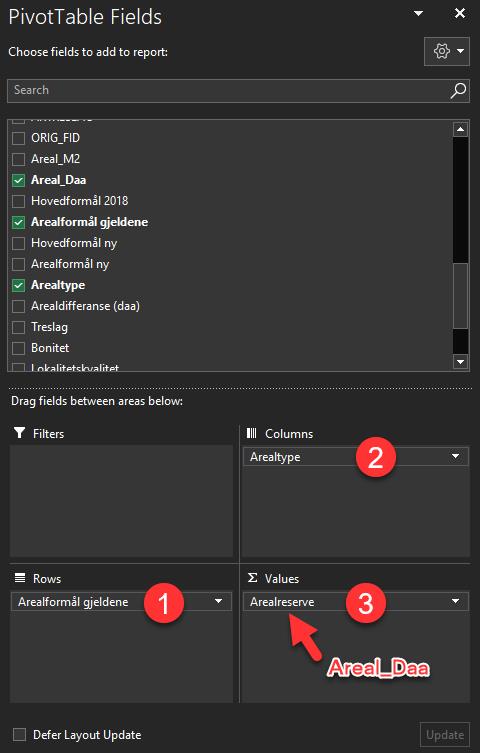
Task: Open Arealtype dropdown in Columns
Action: (456, 456)
